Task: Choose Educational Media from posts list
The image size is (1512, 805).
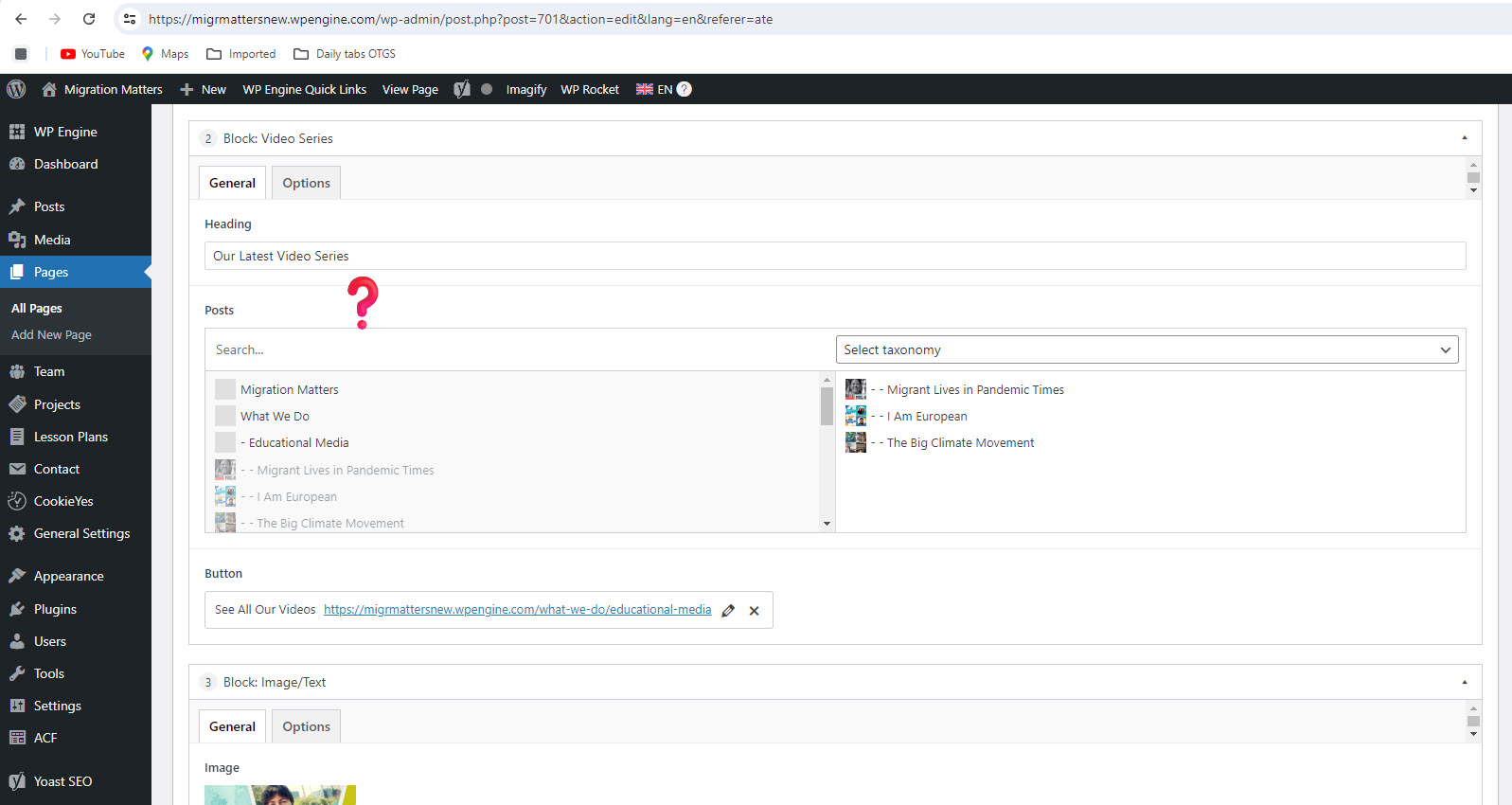Action: [294, 442]
